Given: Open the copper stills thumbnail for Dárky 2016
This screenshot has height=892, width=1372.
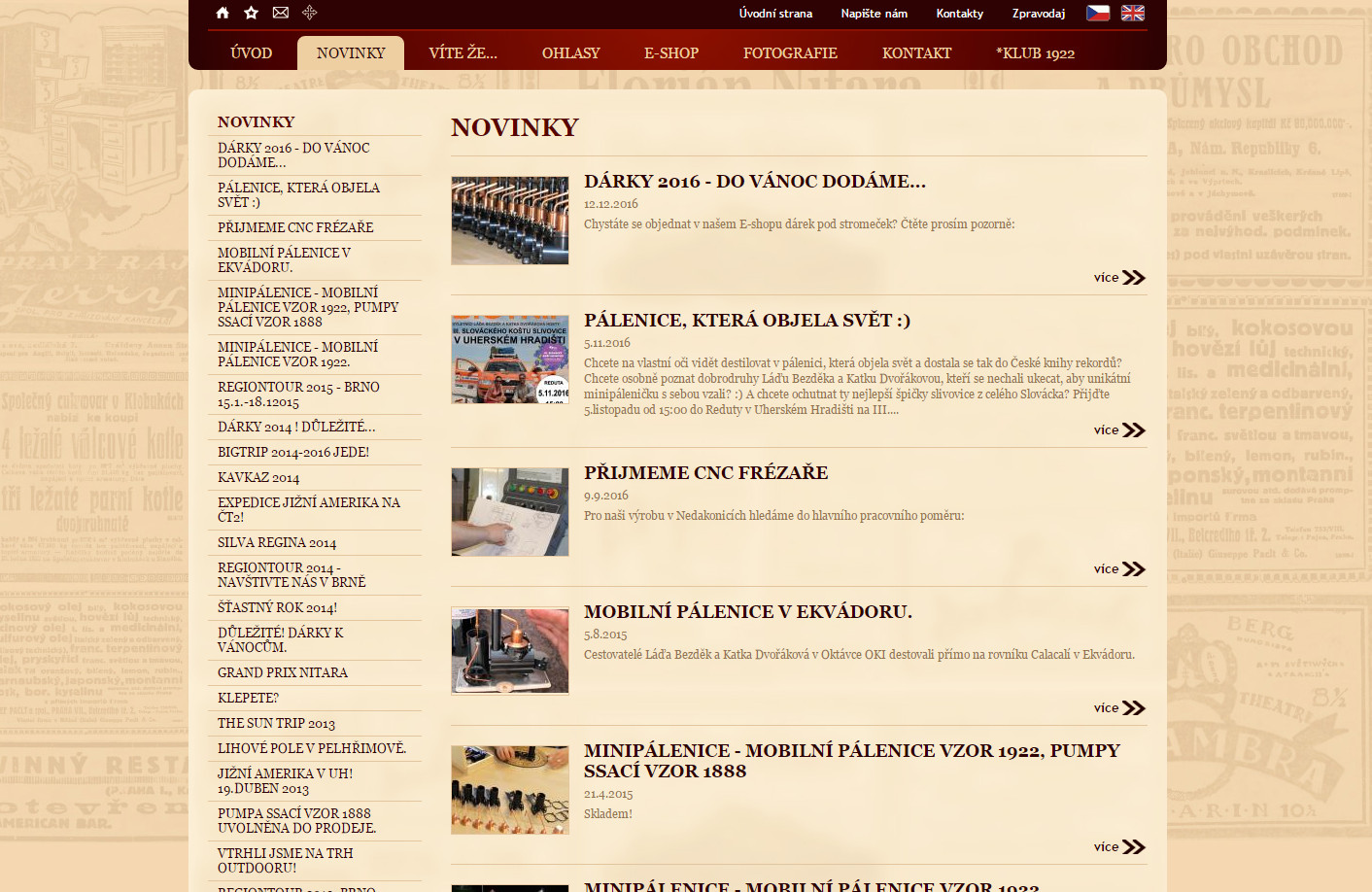Looking at the screenshot, I should pyautogui.click(x=510, y=221).
